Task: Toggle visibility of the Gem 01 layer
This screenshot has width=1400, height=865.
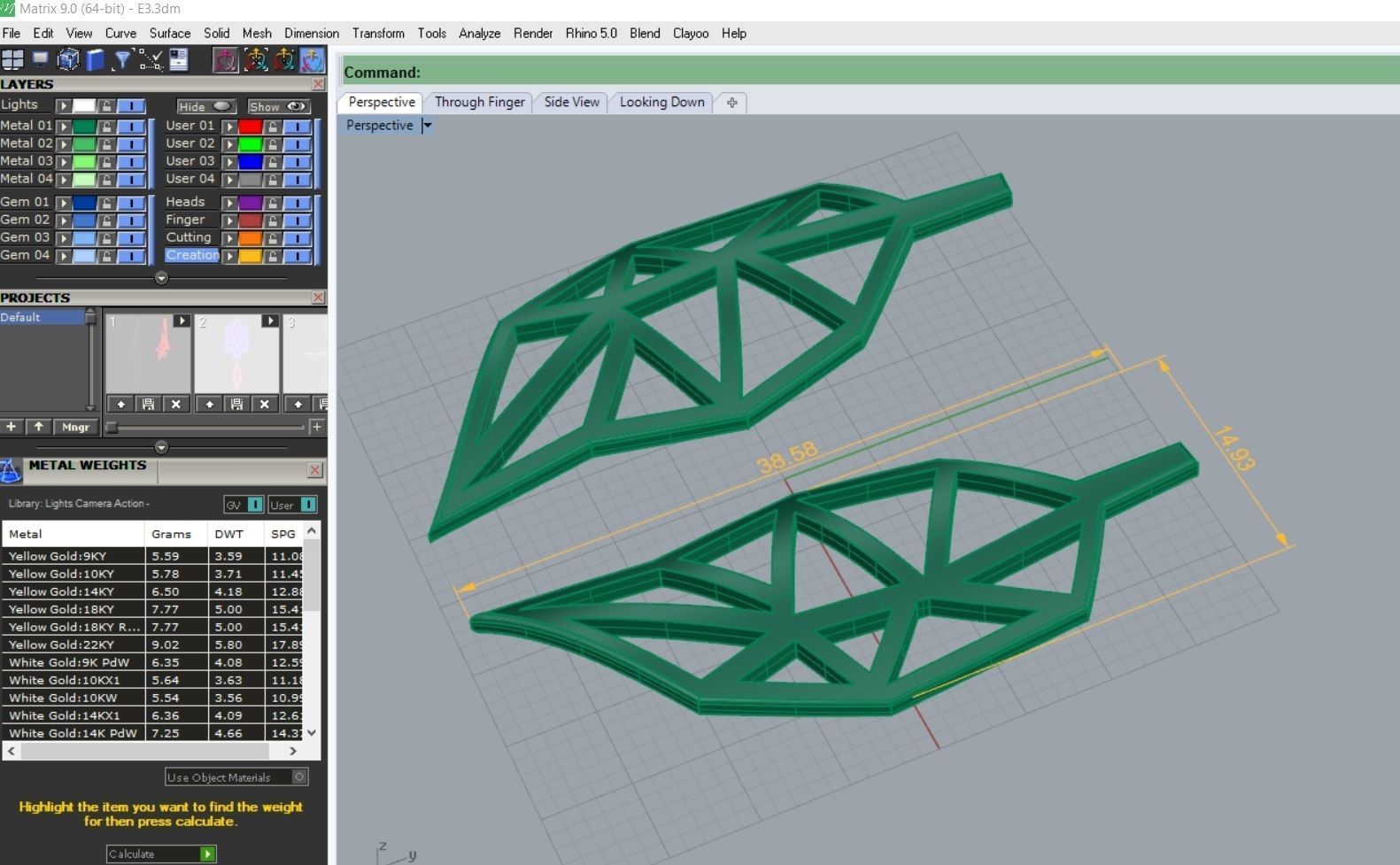Action: (131, 203)
